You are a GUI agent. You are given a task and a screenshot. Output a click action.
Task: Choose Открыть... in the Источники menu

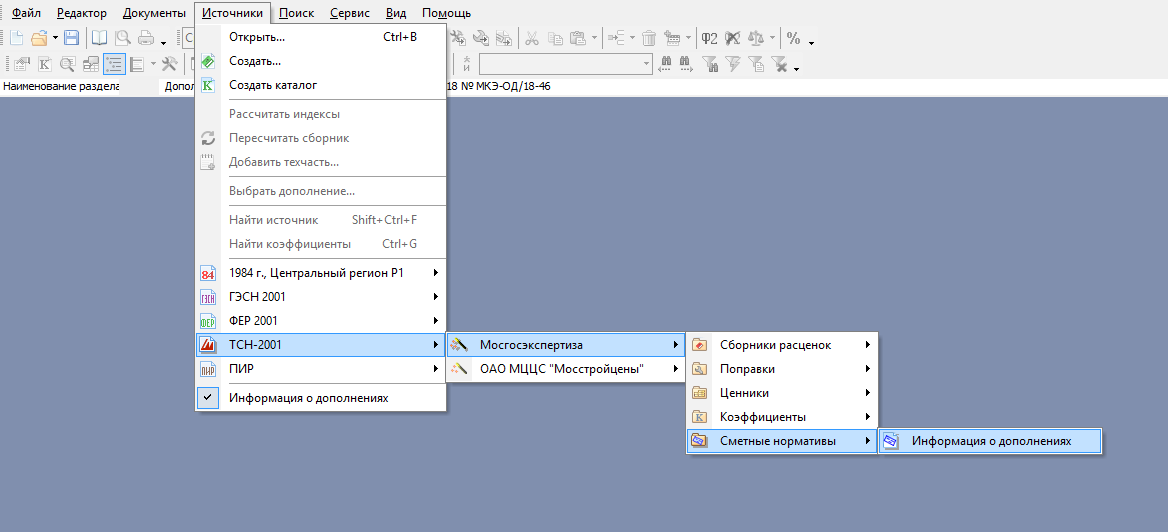point(321,37)
